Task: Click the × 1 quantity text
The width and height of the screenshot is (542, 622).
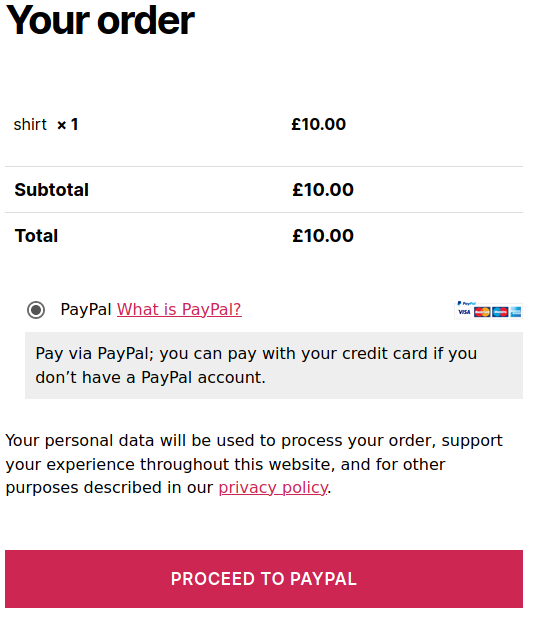Action: pyautogui.click(x=67, y=125)
